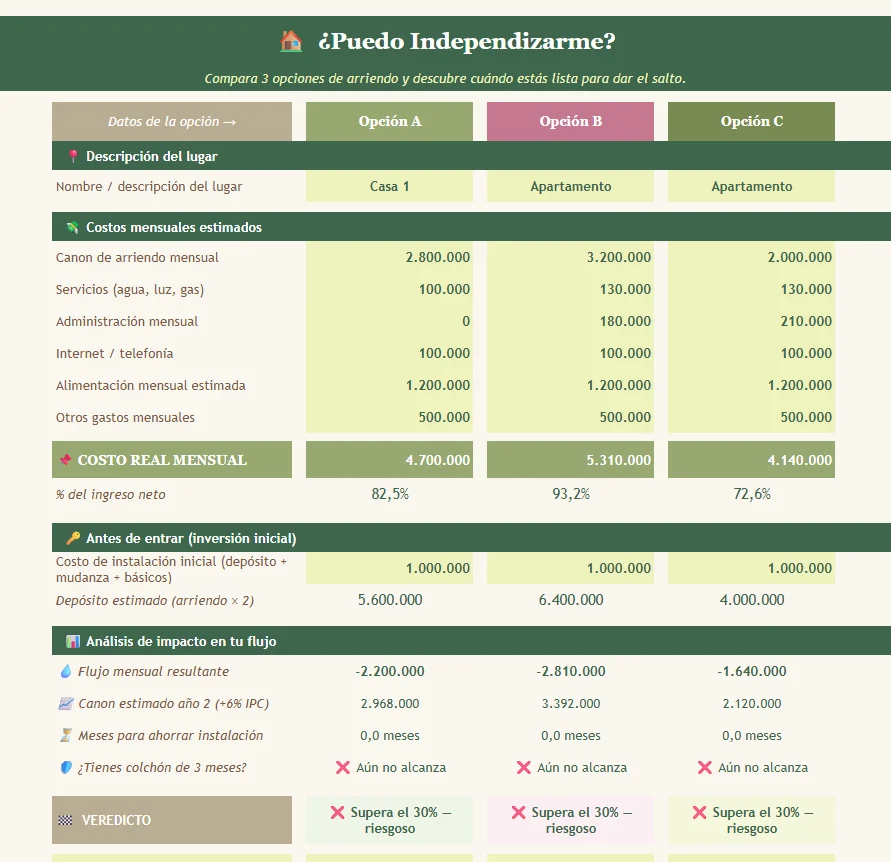This screenshot has width=891, height=862.
Task: Edit Opción B canon de arriendo 3.200.000
Action: pyautogui.click(x=570, y=257)
